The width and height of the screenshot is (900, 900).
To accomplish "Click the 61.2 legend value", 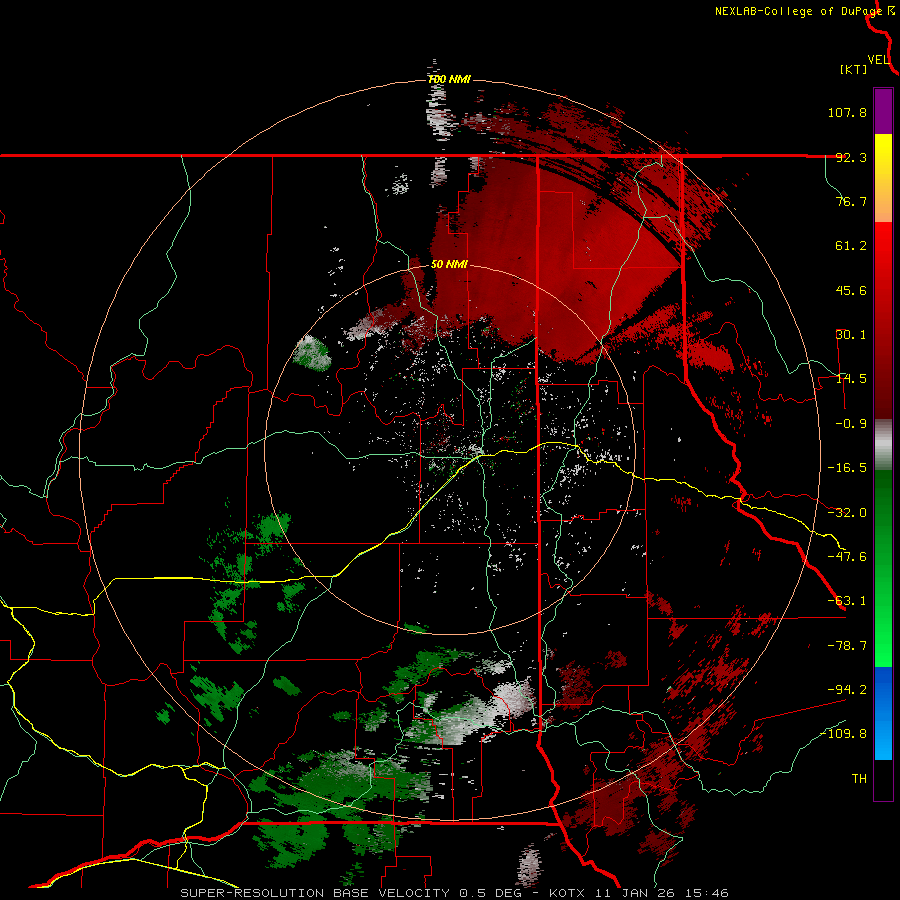I will click(851, 246).
